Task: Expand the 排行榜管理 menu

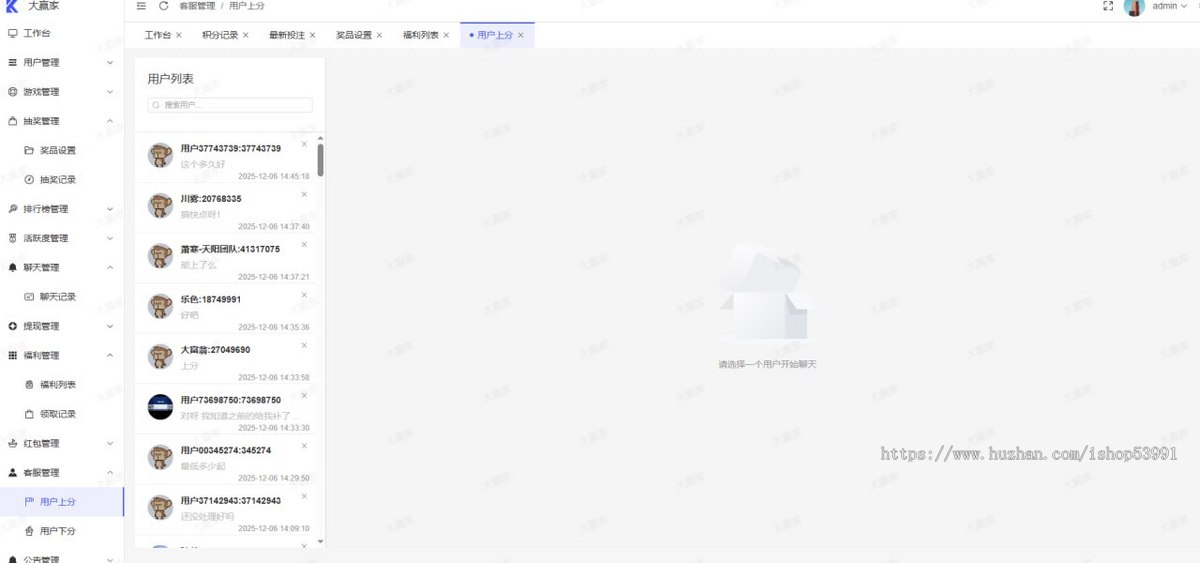Action: pyautogui.click(x=62, y=209)
